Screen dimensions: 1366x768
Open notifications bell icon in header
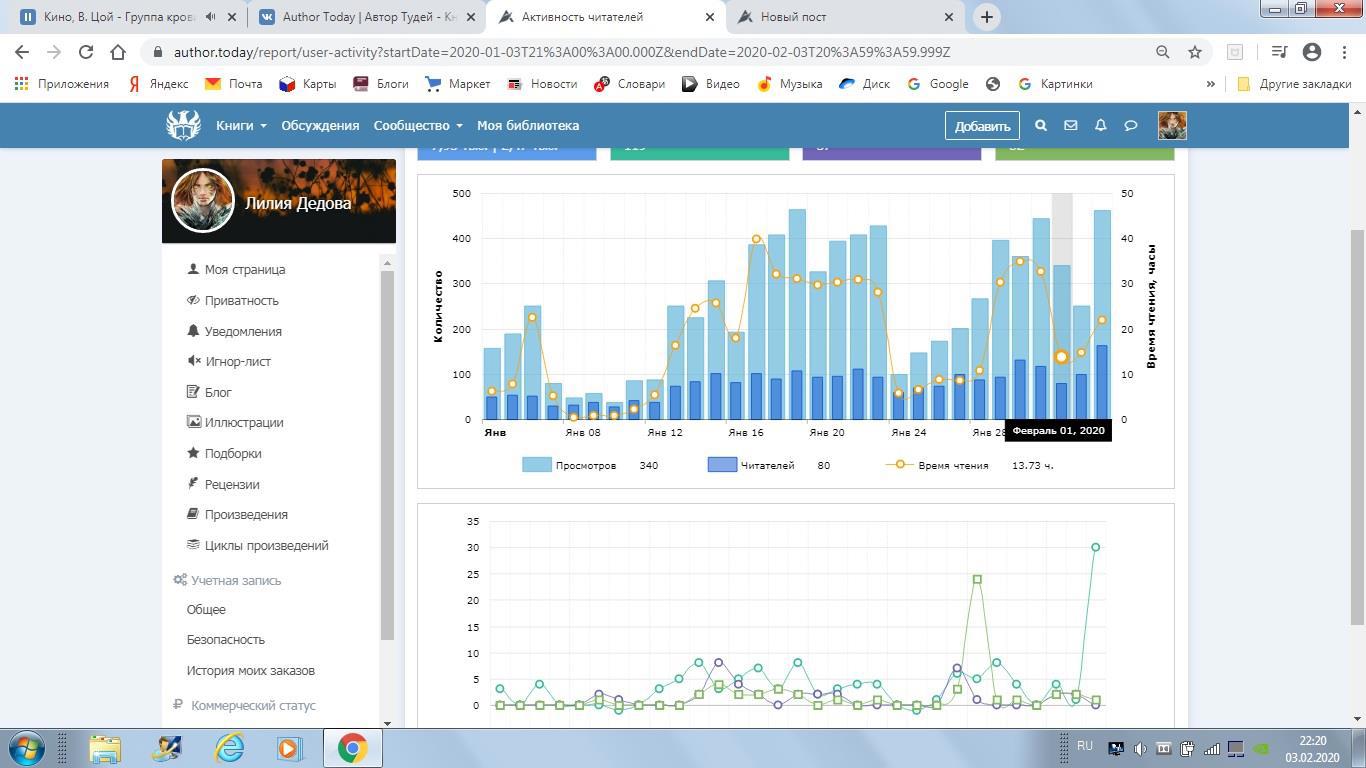click(x=1100, y=126)
